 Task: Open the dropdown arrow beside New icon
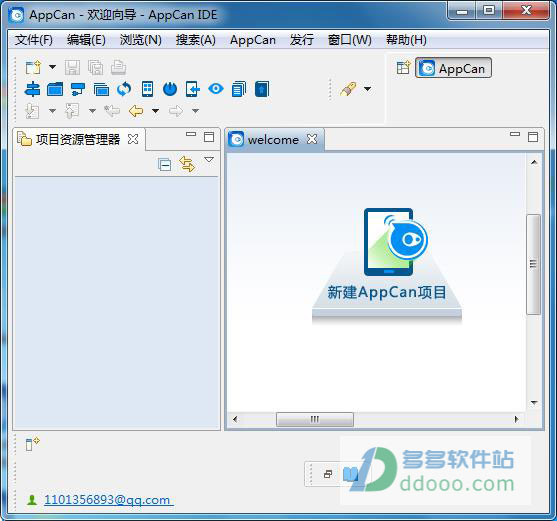(x=52, y=67)
